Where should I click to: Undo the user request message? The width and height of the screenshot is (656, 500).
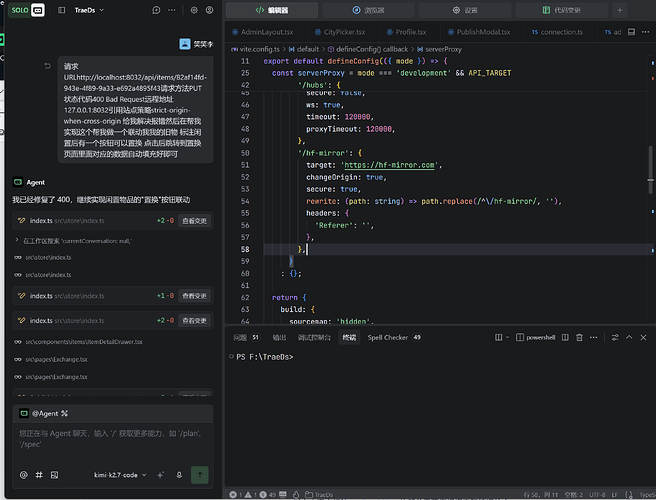(47, 66)
